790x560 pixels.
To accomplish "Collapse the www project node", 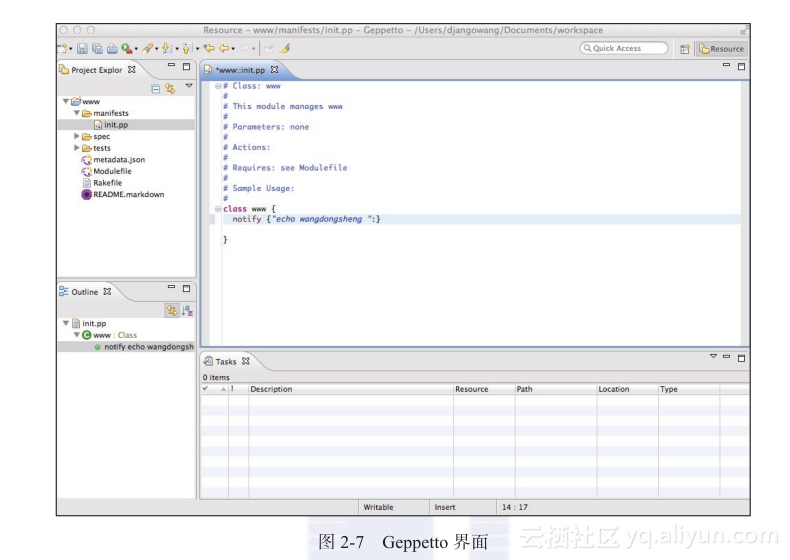I will [x=65, y=101].
